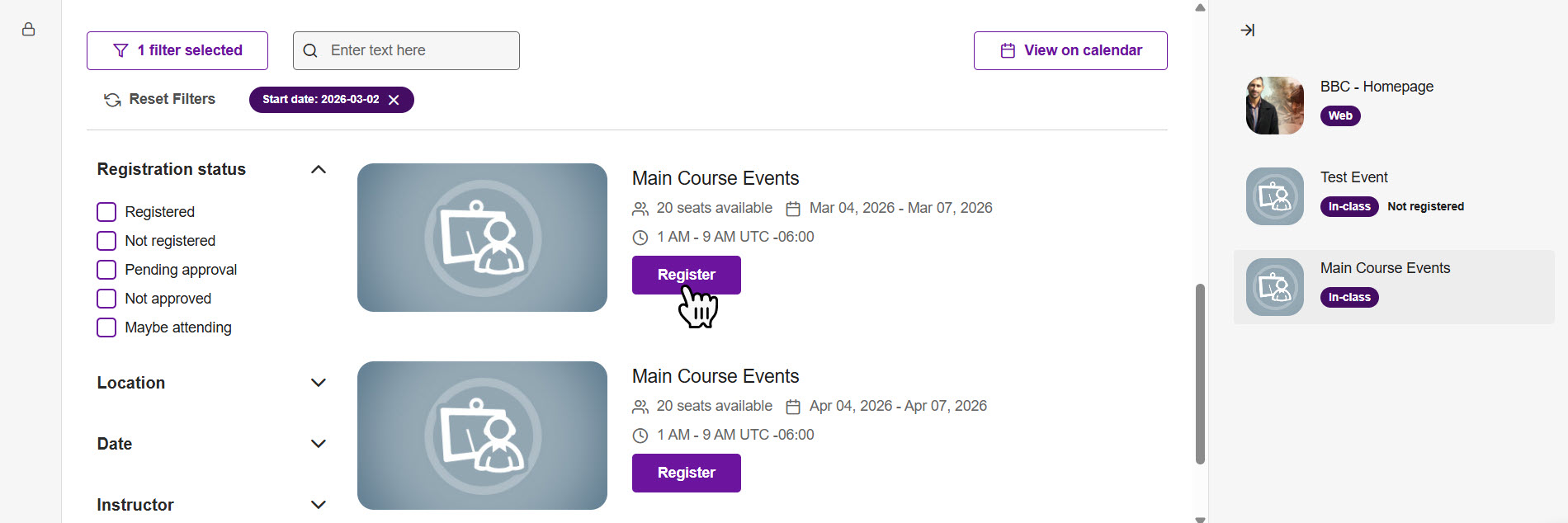Click the search magnifier icon

click(x=309, y=50)
